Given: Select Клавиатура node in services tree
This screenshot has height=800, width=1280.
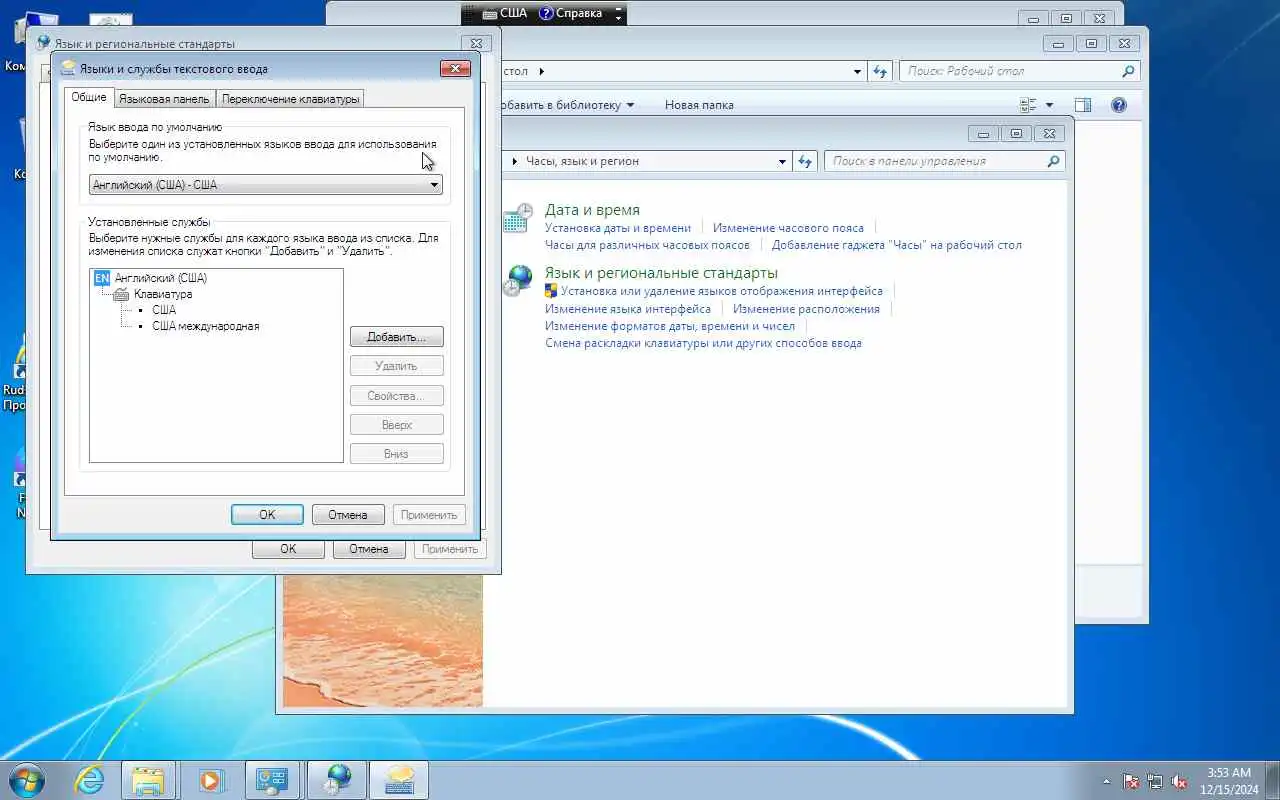Looking at the screenshot, I should [x=163, y=294].
